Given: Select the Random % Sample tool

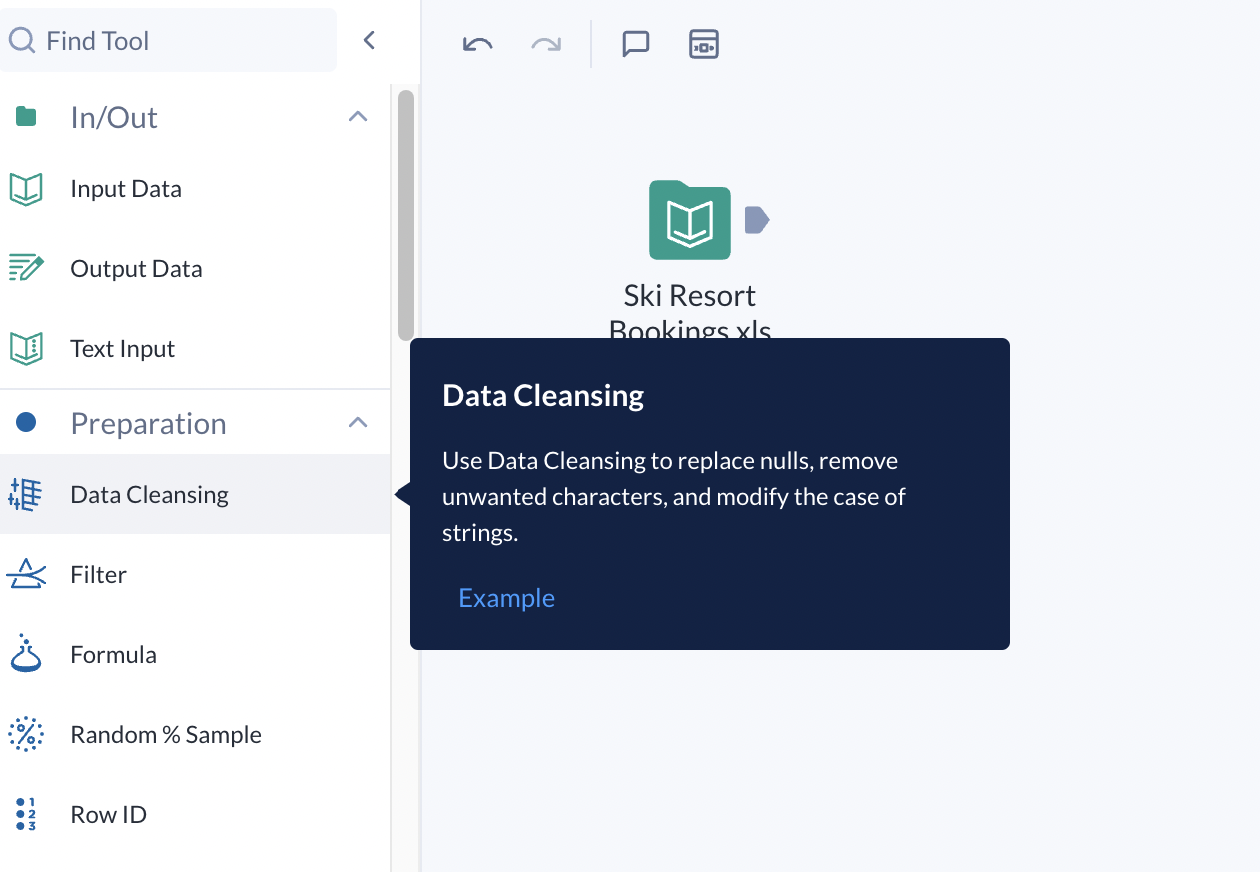Looking at the screenshot, I should 165,734.
